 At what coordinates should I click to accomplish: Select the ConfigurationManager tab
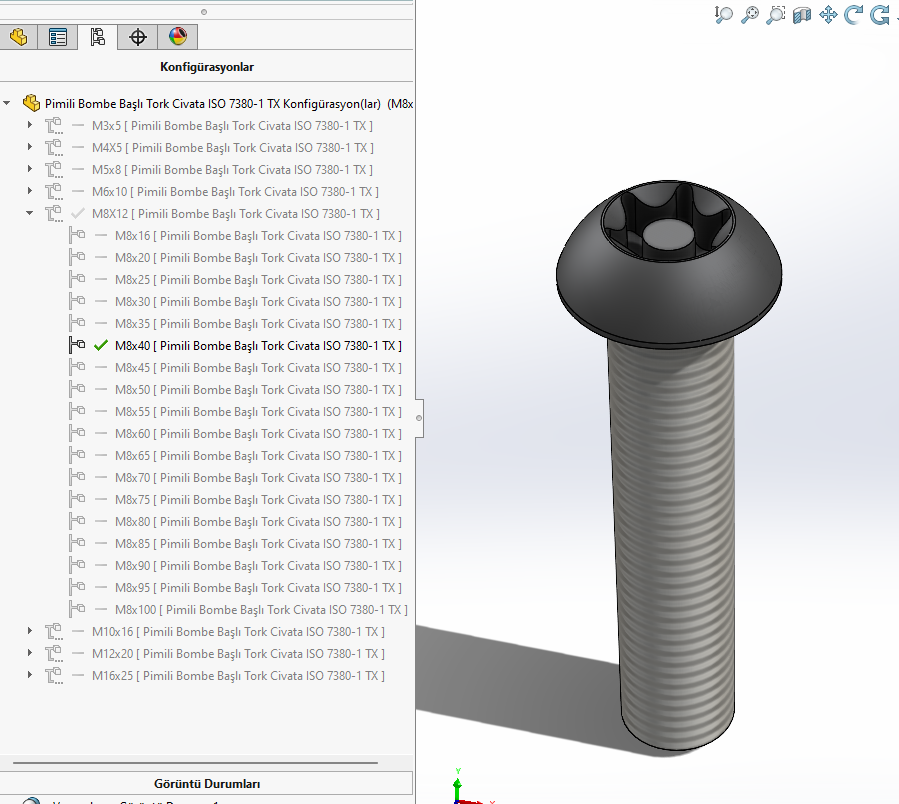click(x=97, y=37)
